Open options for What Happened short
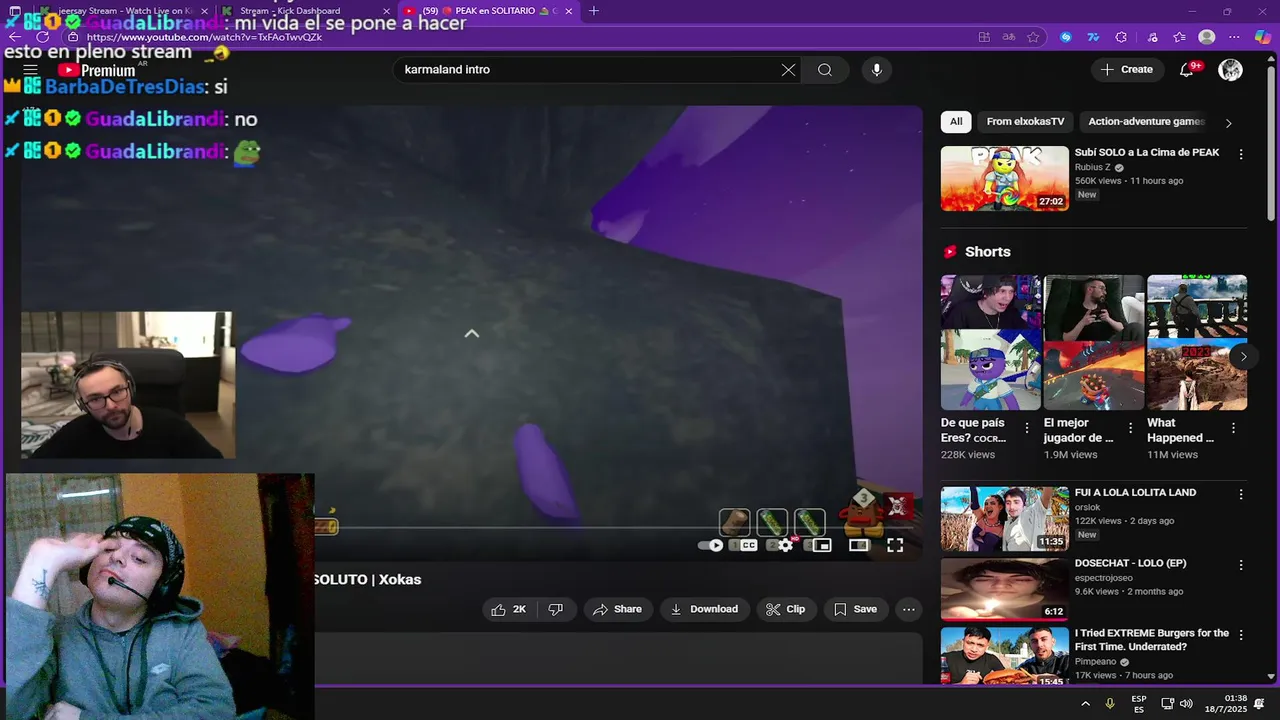Viewport: 1280px width, 720px height. pos(1233,427)
